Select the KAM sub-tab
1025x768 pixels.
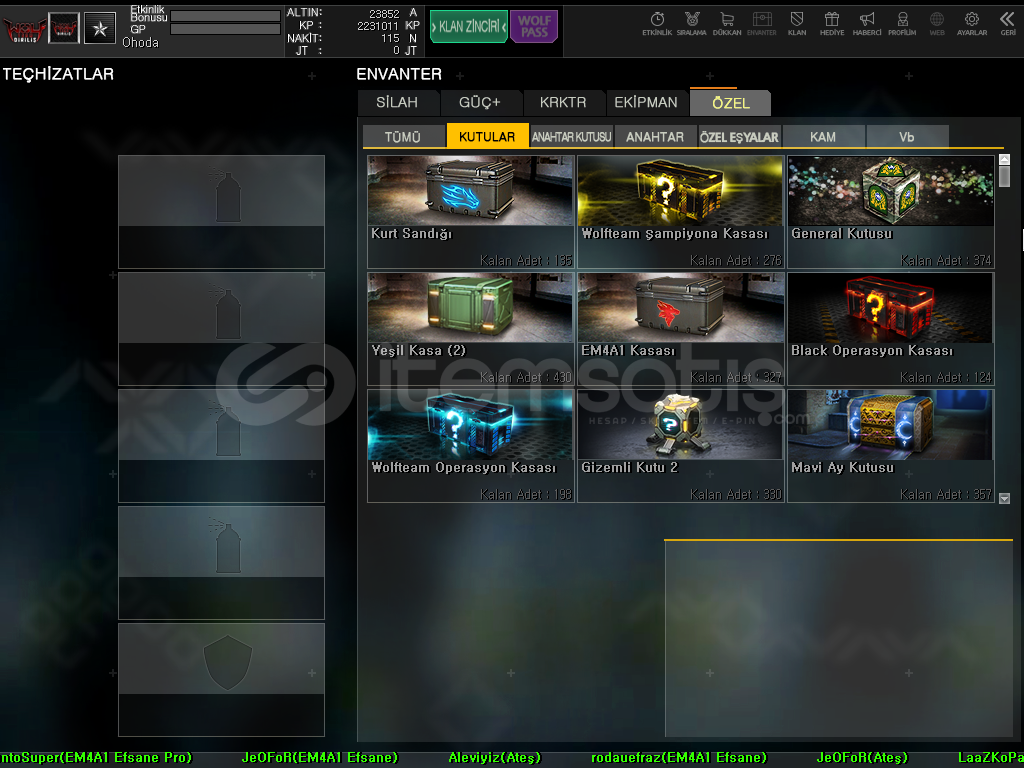(823, 137)
